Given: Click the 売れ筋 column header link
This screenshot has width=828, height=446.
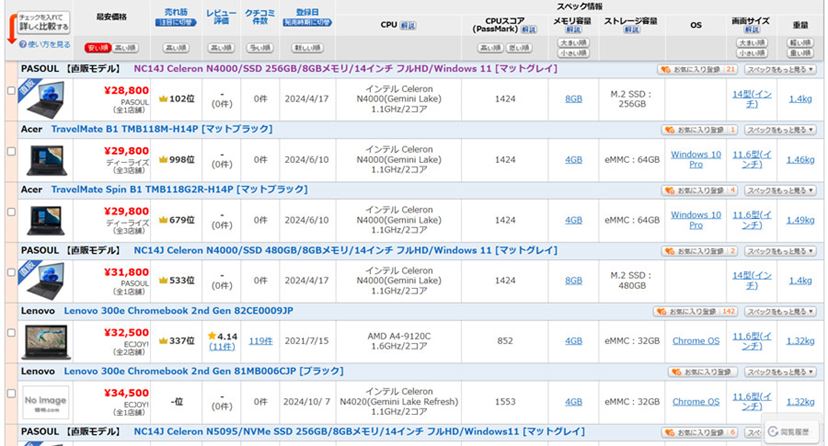Looking at the screenshot, I should 176,12.
